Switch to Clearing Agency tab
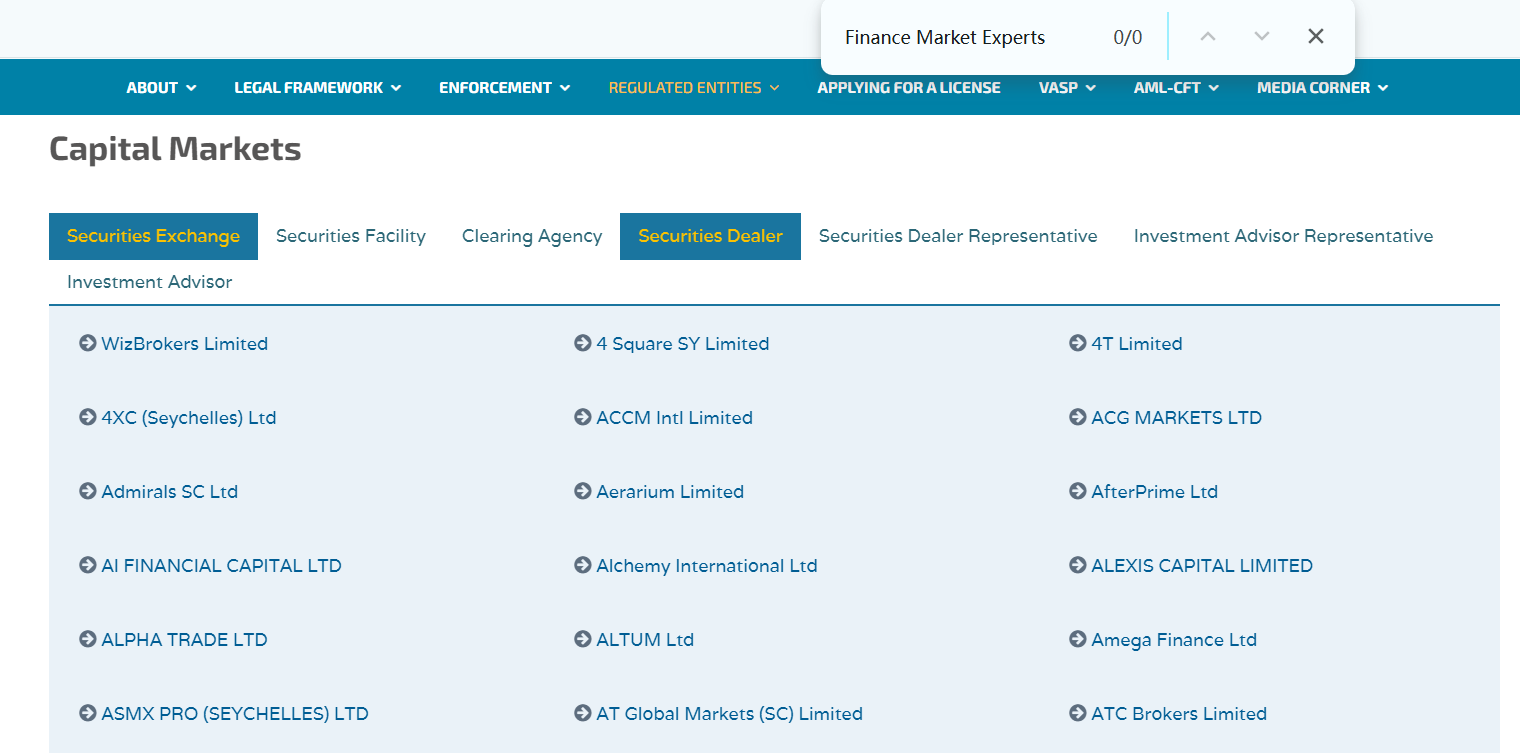 coord(532,236)
